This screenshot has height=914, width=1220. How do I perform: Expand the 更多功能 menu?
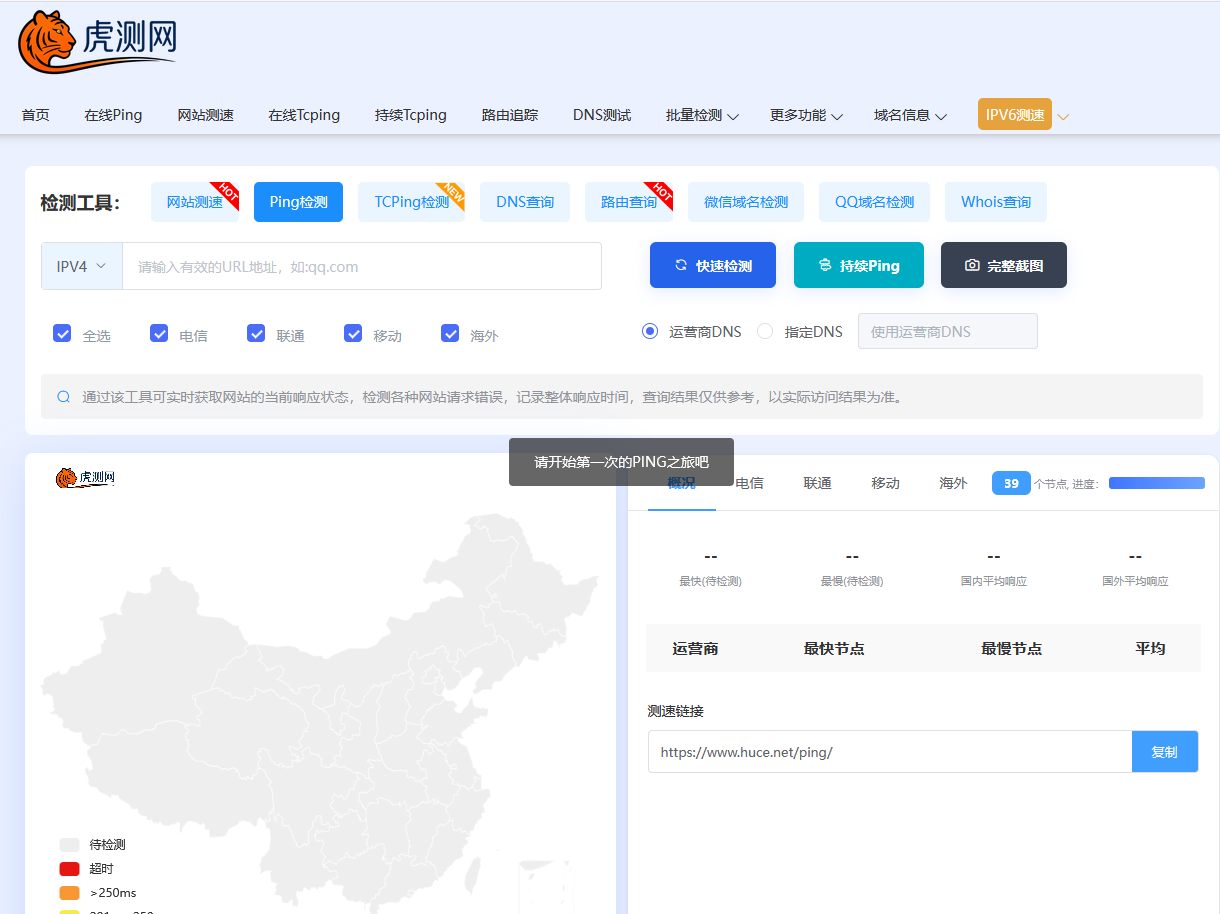[805, 115]
